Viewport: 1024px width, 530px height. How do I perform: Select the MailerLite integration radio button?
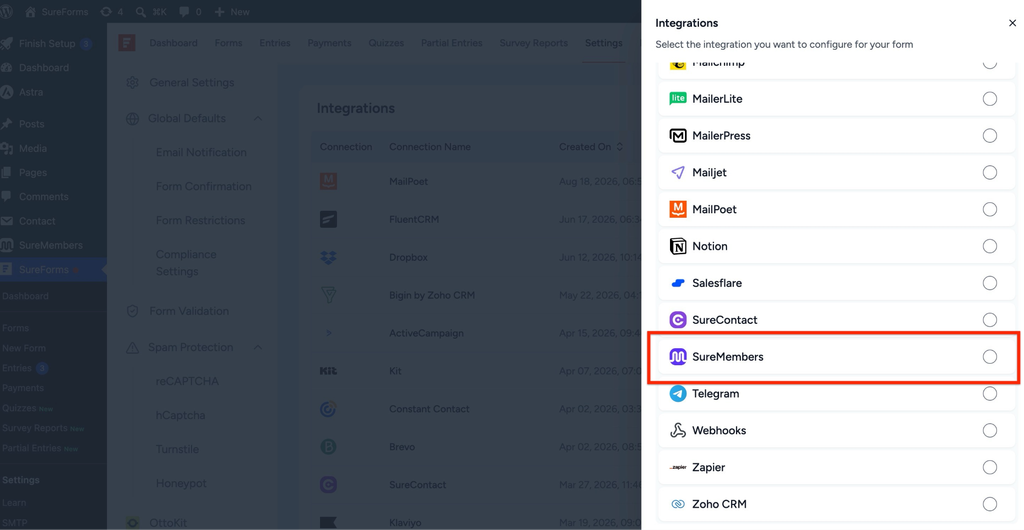pos(989,99)
